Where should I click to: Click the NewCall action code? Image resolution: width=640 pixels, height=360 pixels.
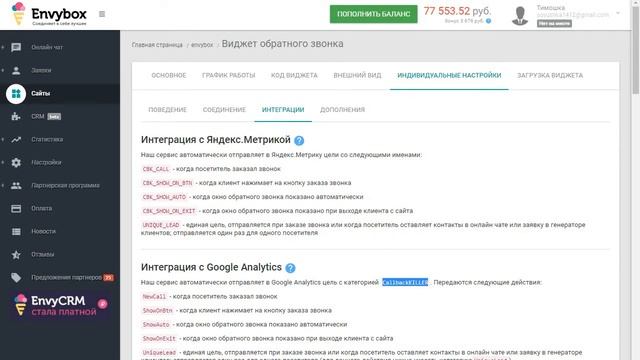coord(154,297)
